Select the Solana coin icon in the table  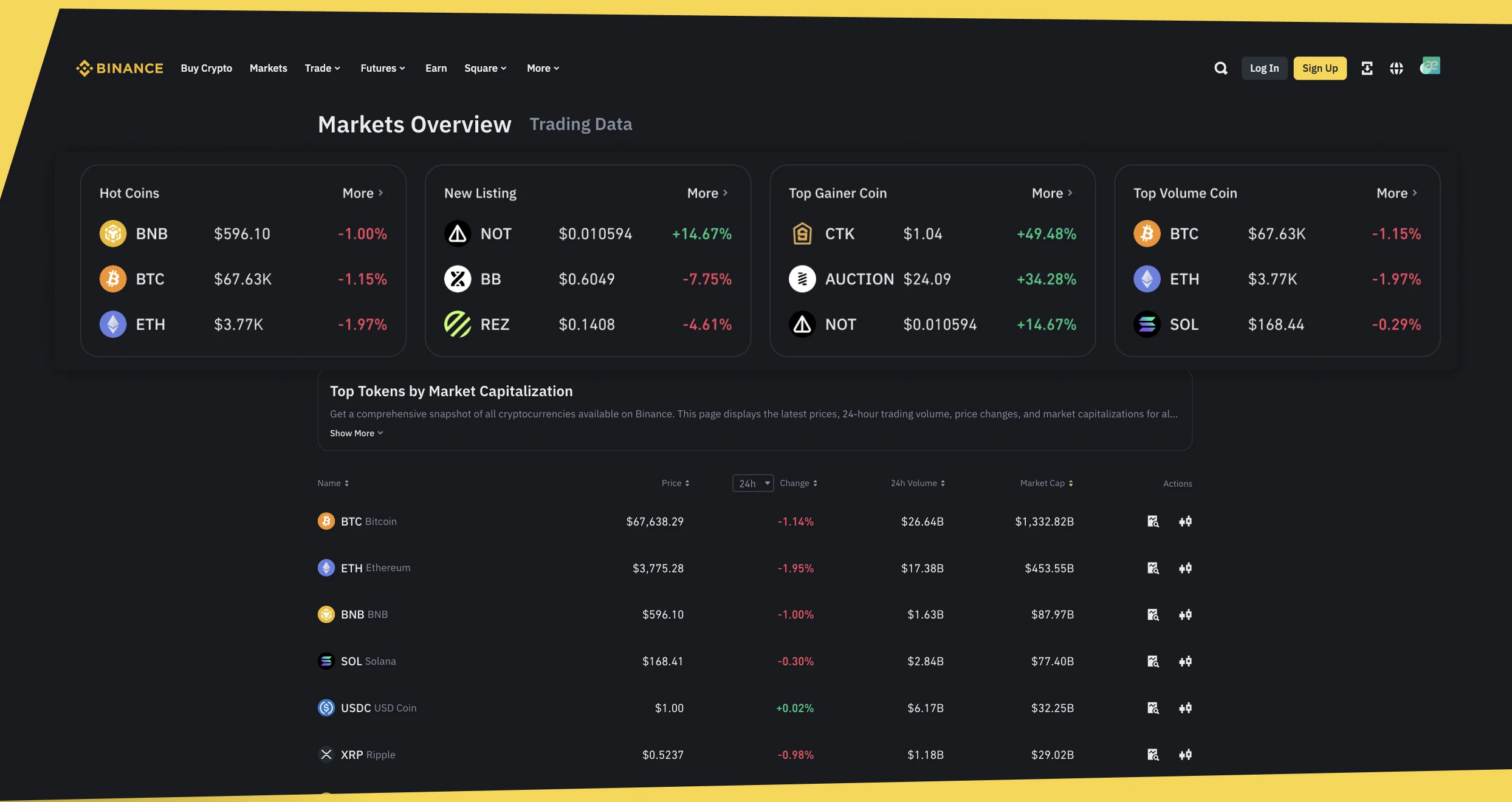click(x=326, y=661)
